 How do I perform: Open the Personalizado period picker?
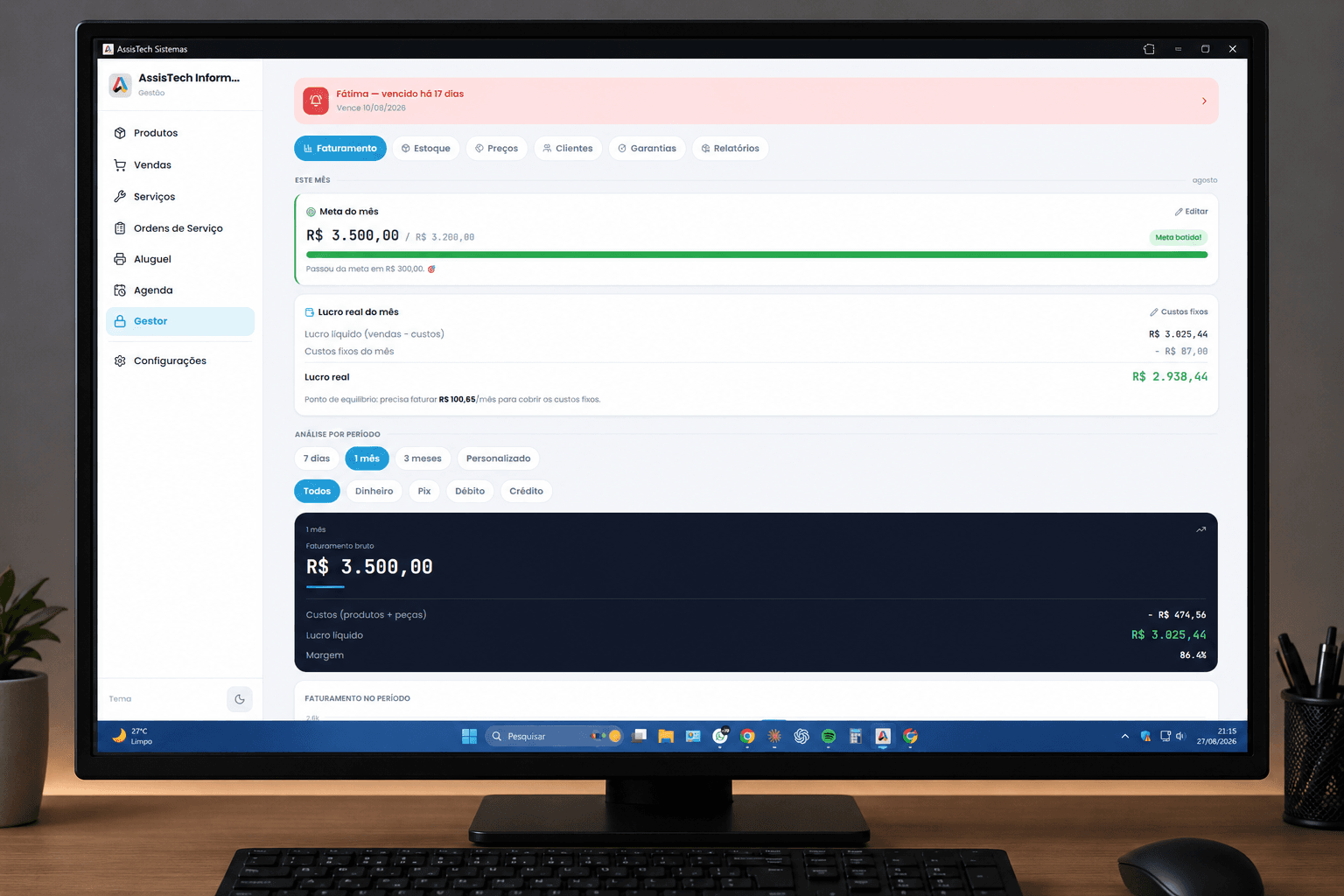click(x=498, y=458)
